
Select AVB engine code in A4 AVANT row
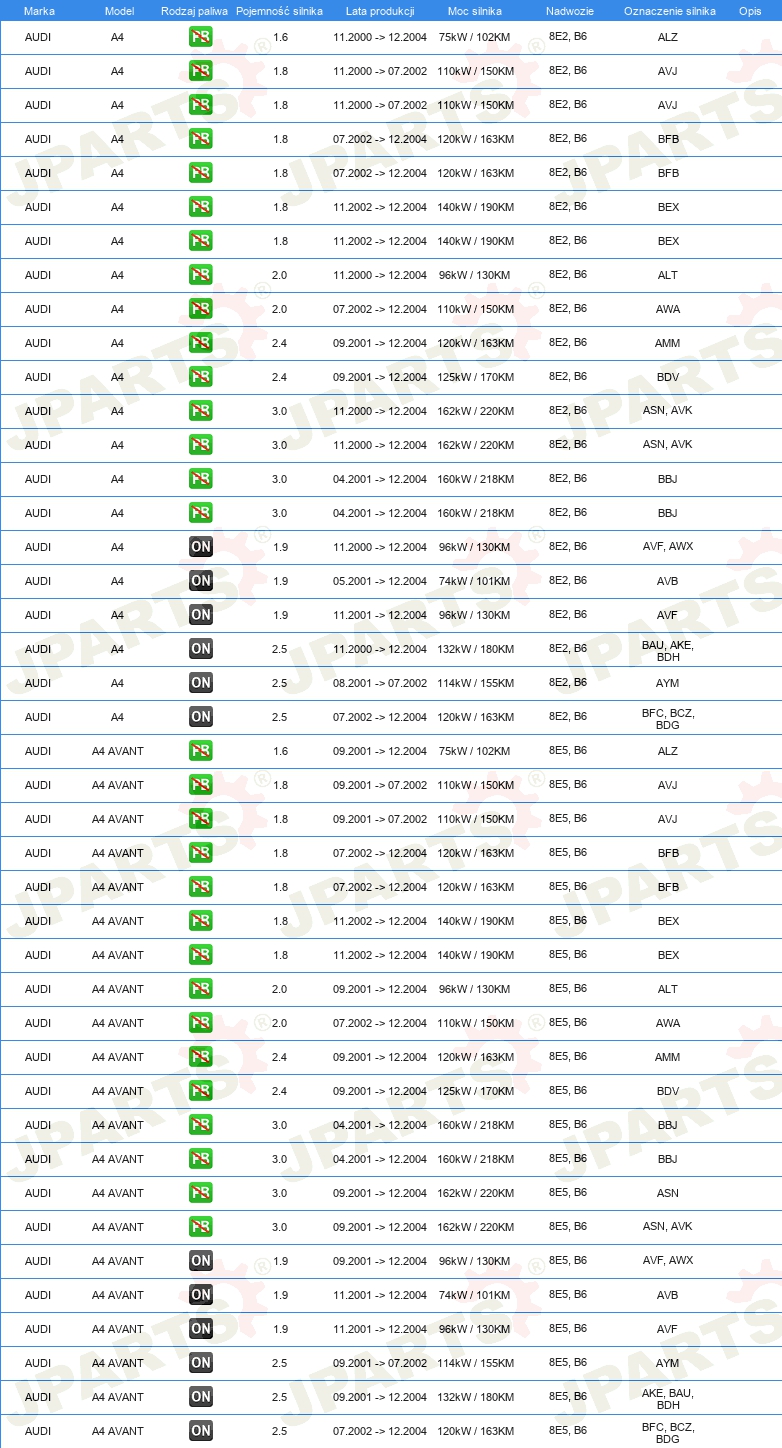(x=668, y=1295)
